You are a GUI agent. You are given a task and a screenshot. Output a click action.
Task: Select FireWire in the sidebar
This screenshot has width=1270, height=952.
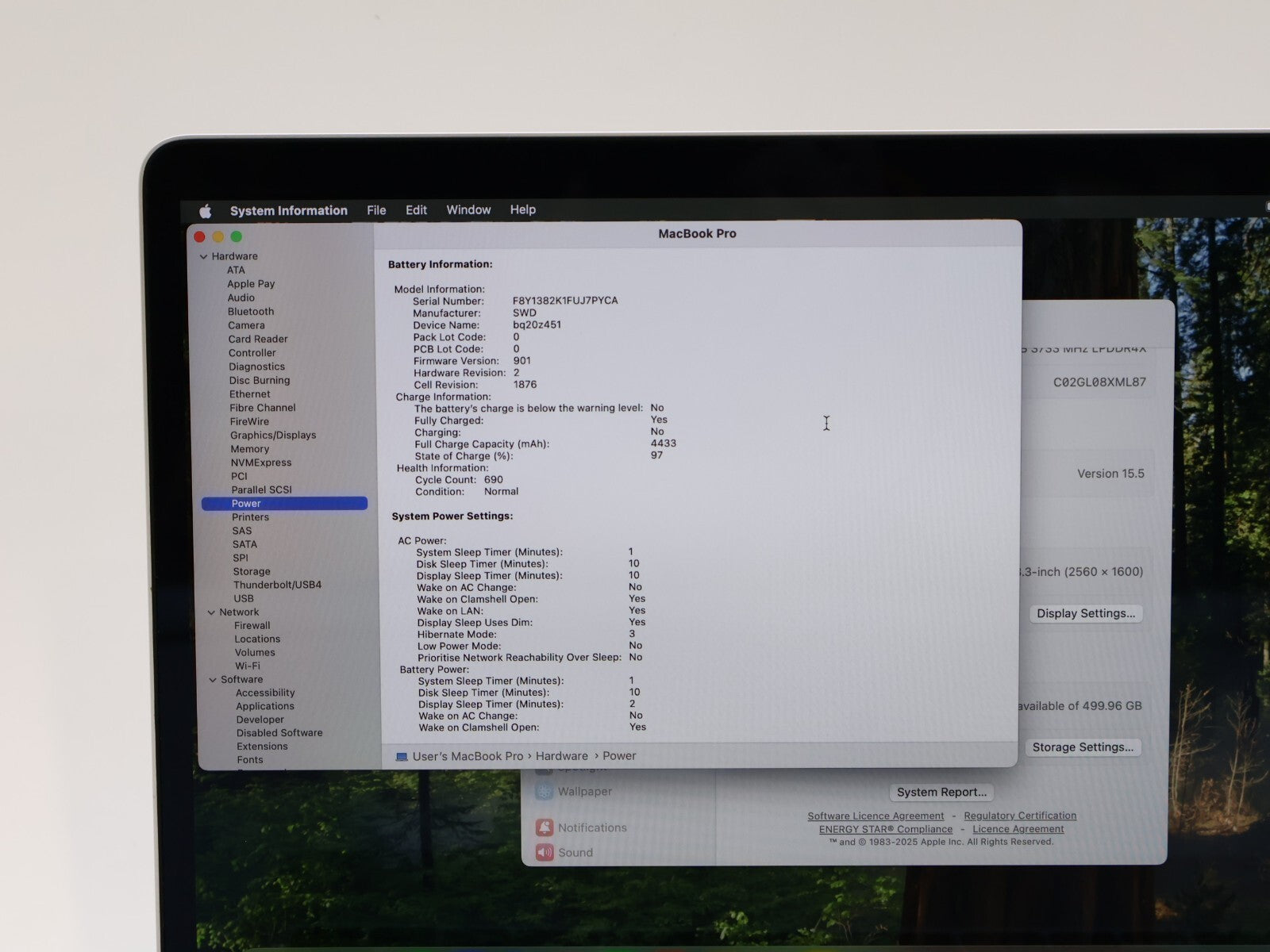[249, 421]
